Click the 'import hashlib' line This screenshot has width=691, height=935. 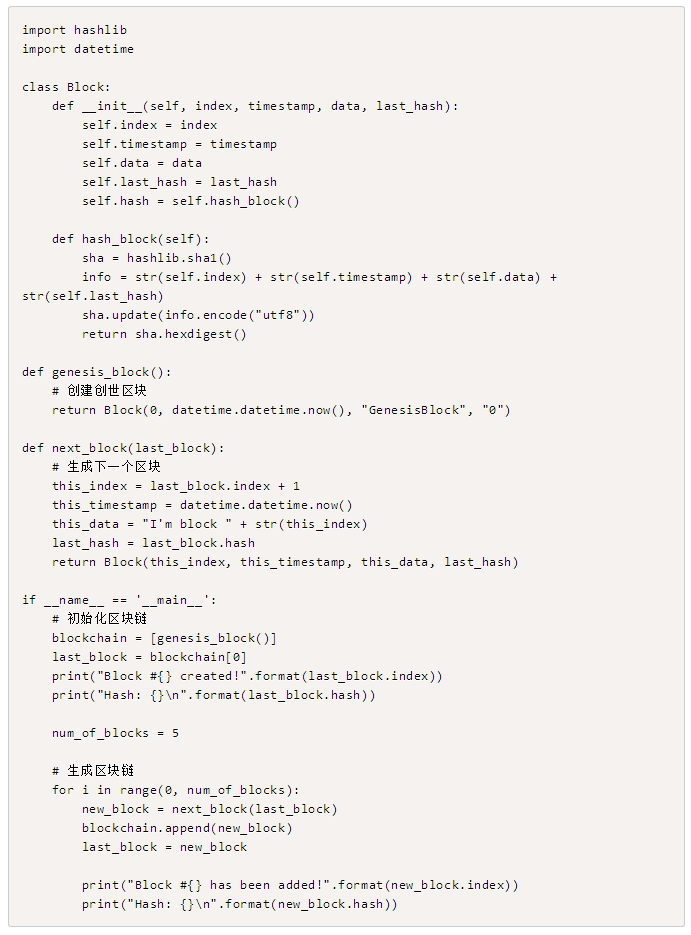point(75,30)
